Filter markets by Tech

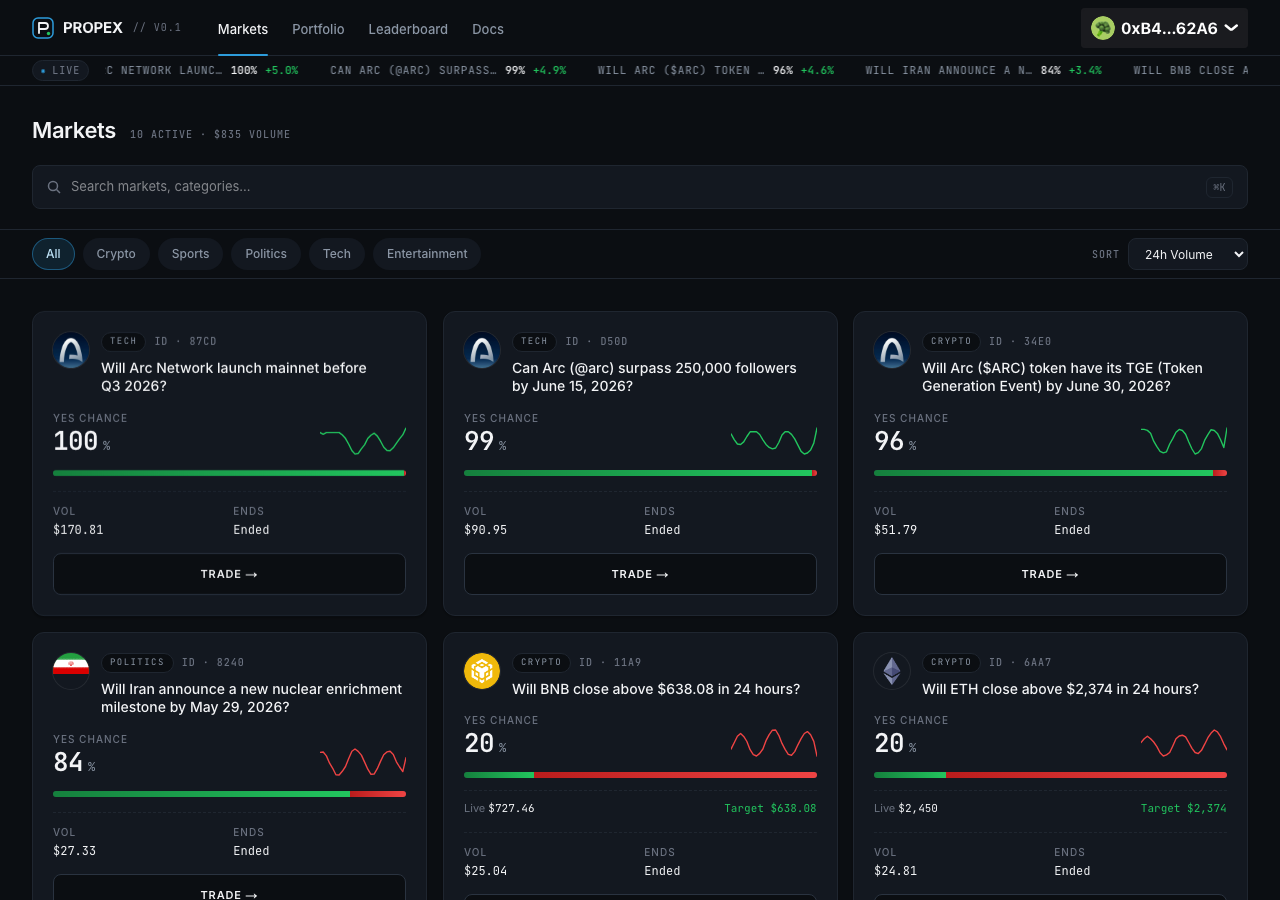pos(337,254)
